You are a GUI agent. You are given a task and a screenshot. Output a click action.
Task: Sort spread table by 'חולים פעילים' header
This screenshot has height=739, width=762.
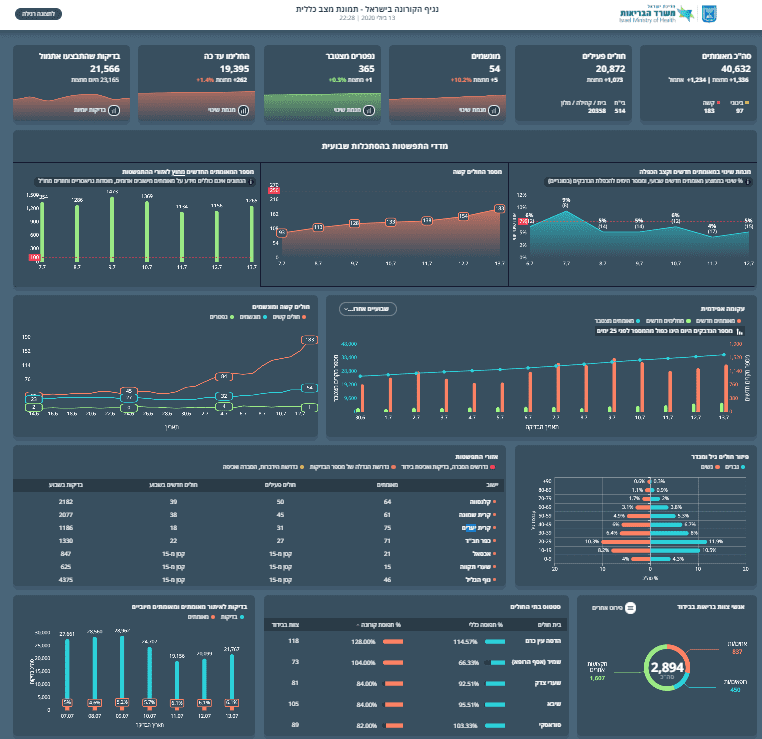click(x=280, y=485)
